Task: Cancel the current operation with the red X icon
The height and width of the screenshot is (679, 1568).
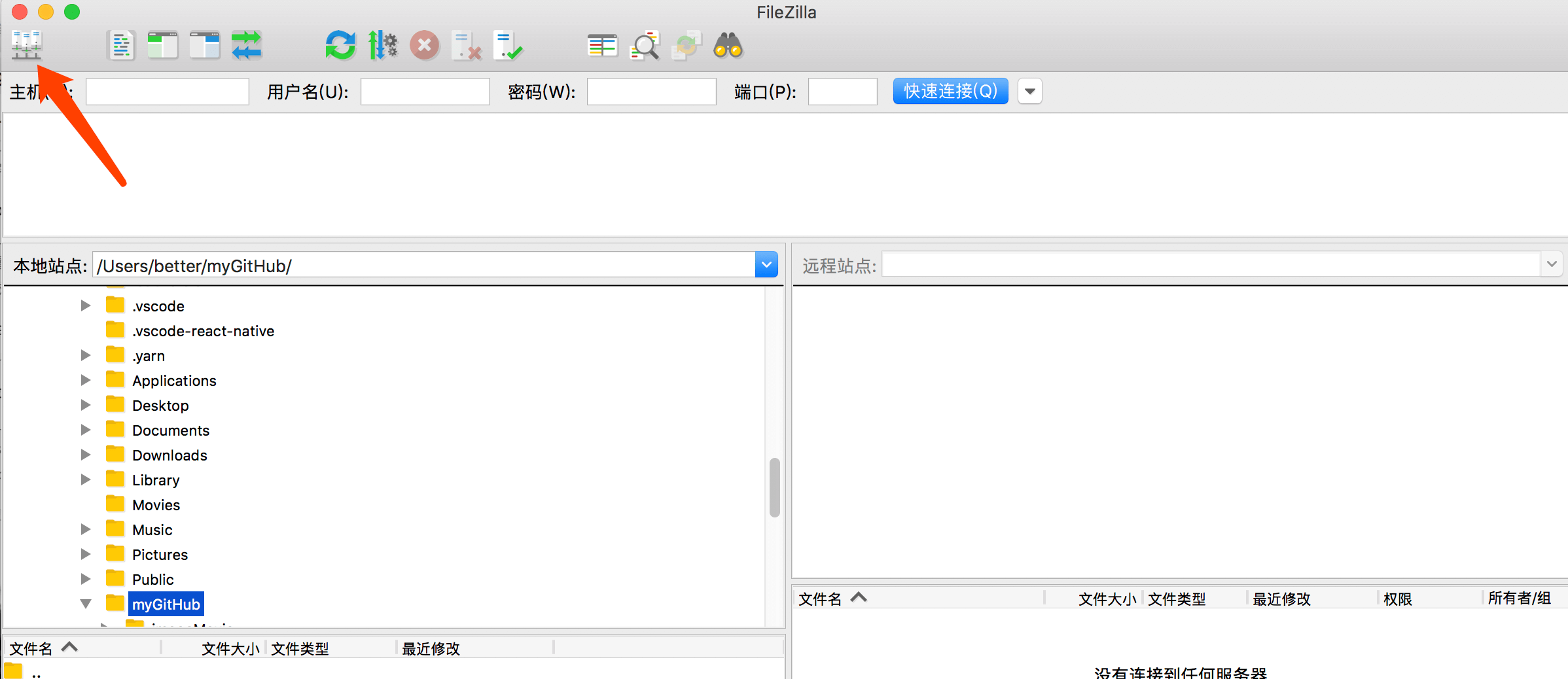Action: pyautogui.click(x=425, y=46)
